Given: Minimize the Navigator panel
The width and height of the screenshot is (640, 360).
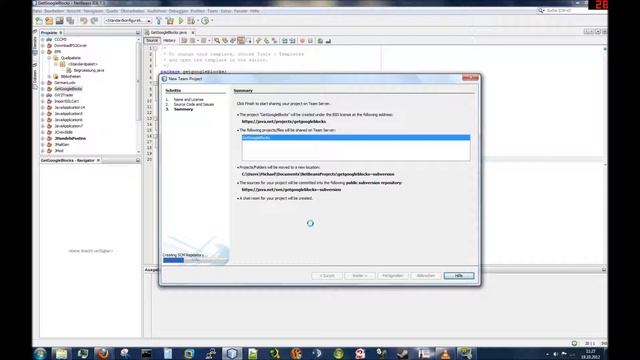Looking at the screenshot, I should [x=138, y=160].
